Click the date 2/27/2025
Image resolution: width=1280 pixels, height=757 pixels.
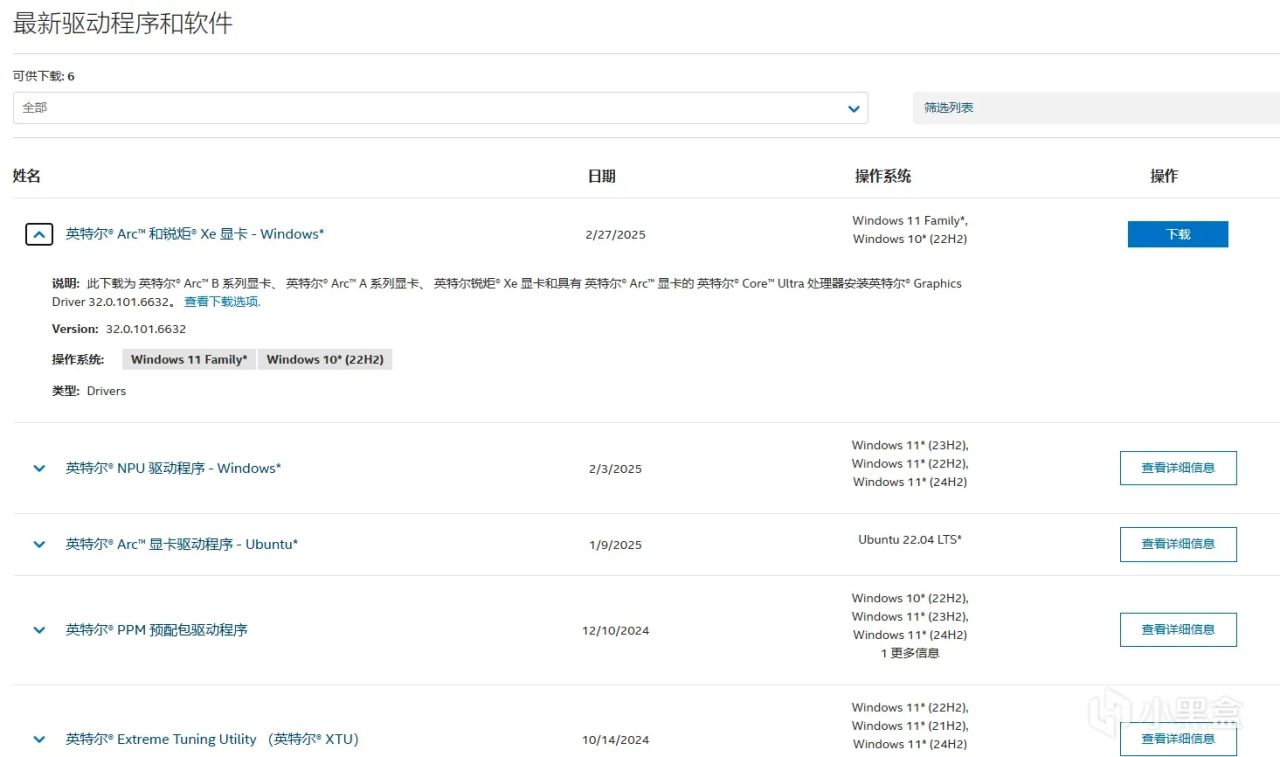point(616,235)
